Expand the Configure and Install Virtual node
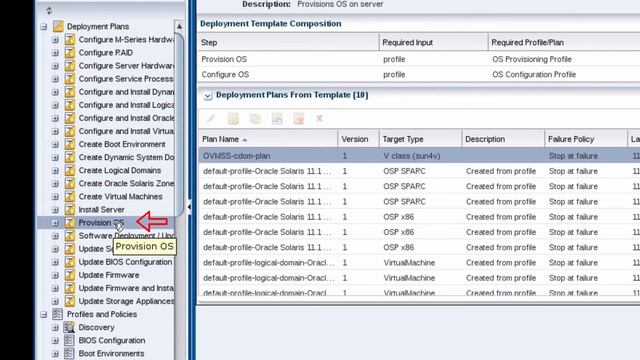 [x=55, y=131]
